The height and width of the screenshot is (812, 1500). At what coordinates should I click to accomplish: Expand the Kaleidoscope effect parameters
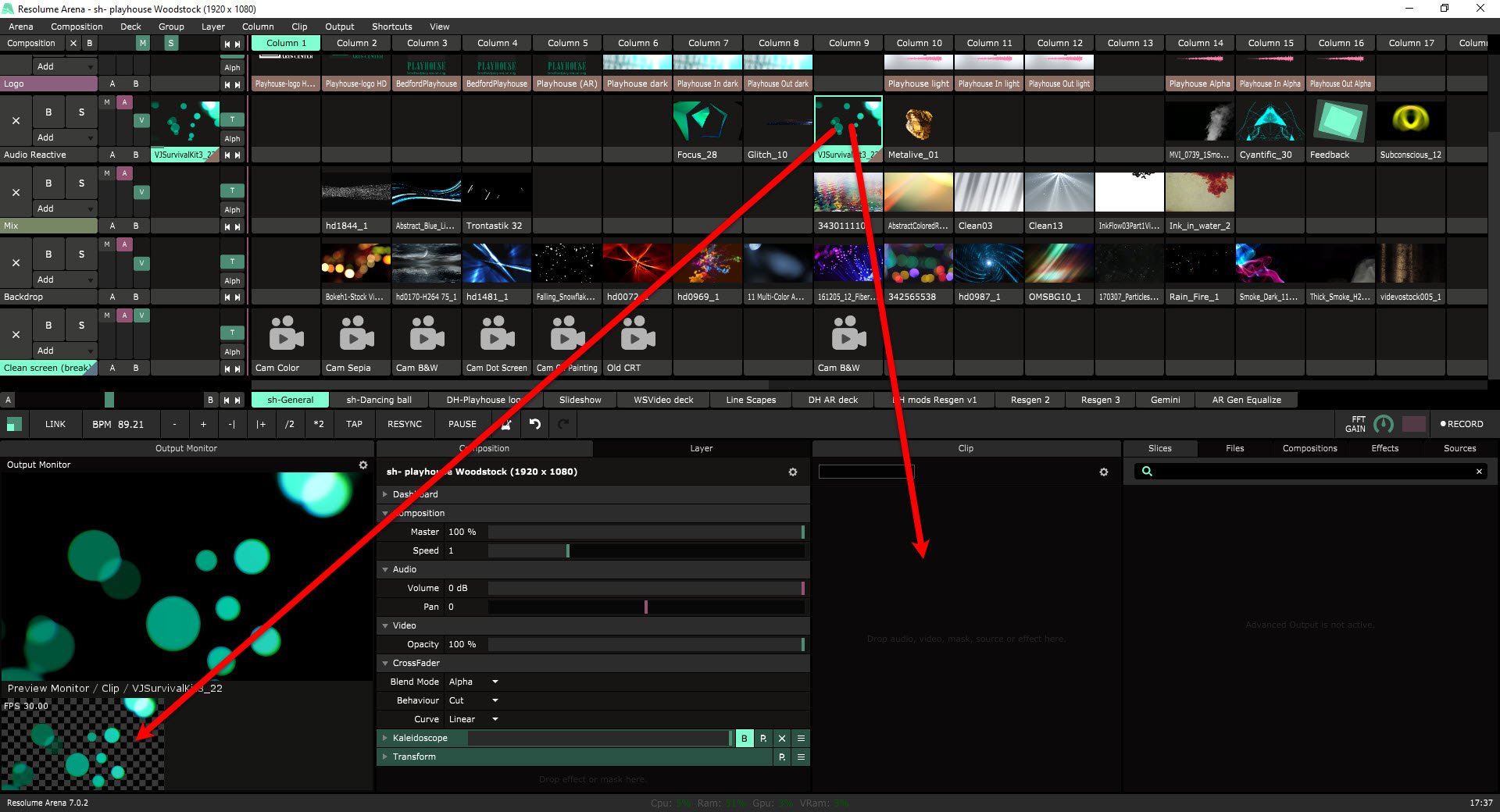point(385,738)
